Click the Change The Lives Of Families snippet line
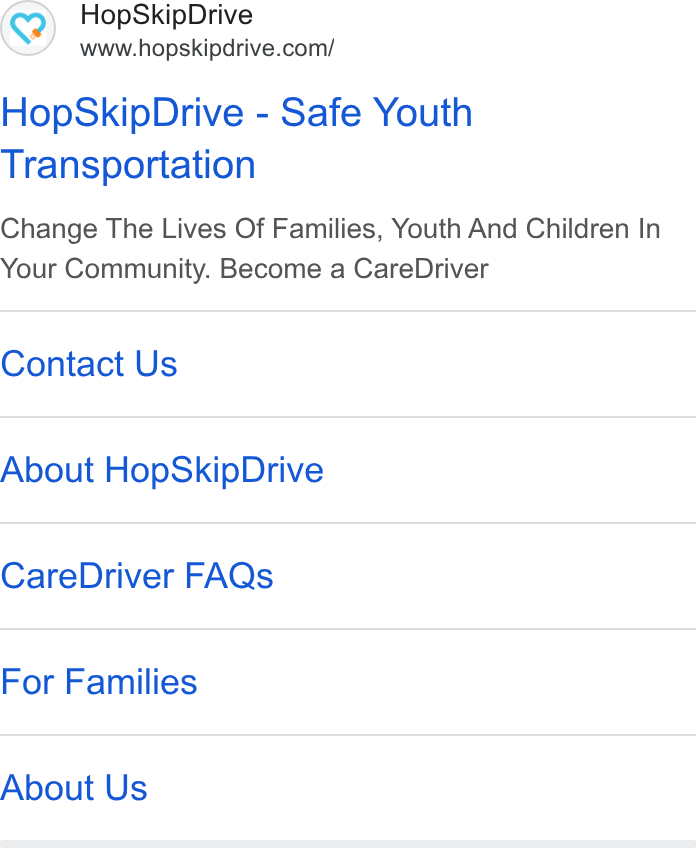 click(x=330, y=229)
